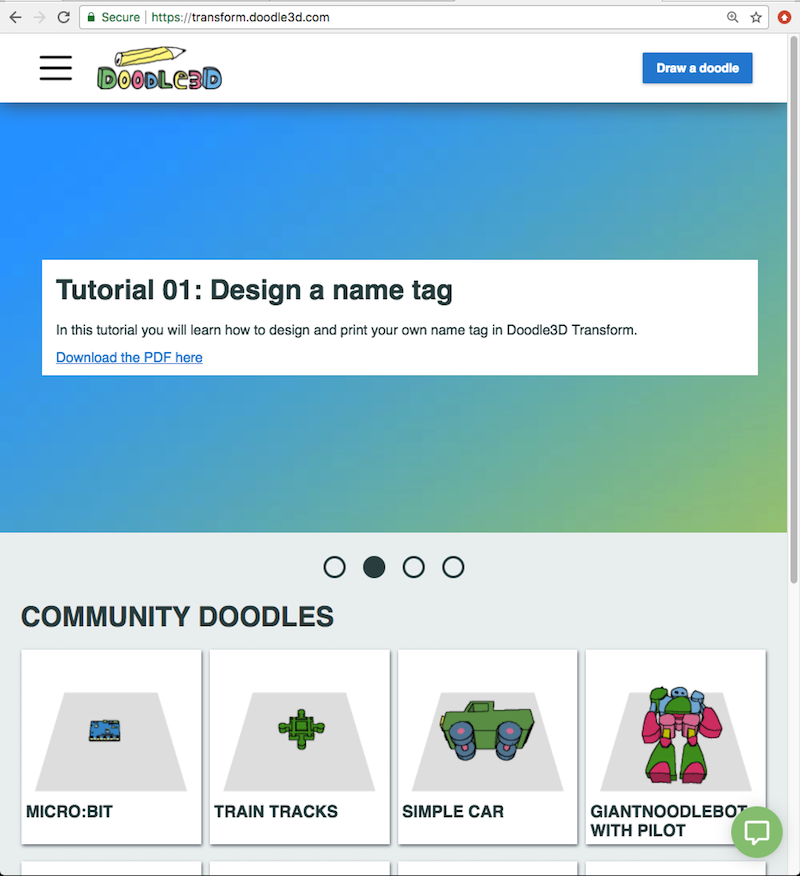This screenshot has height=876, width=800.
Task: Click the TRAIN TRACKS card title
Action: coord(276,811)
